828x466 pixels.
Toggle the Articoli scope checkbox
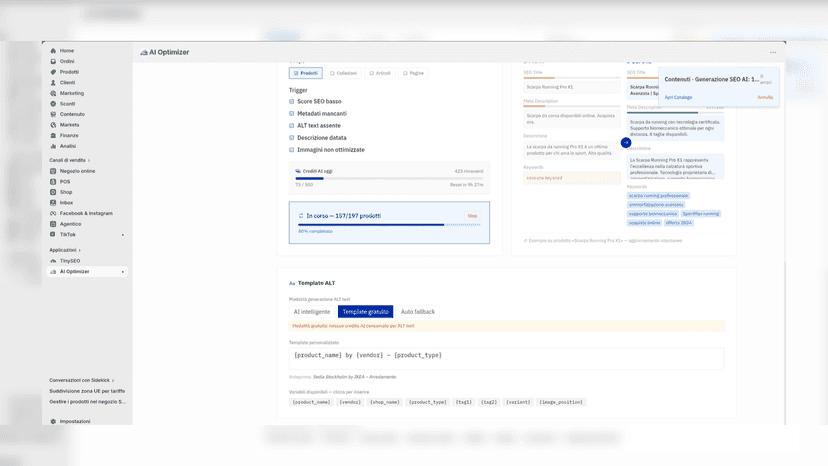point(372,73)
